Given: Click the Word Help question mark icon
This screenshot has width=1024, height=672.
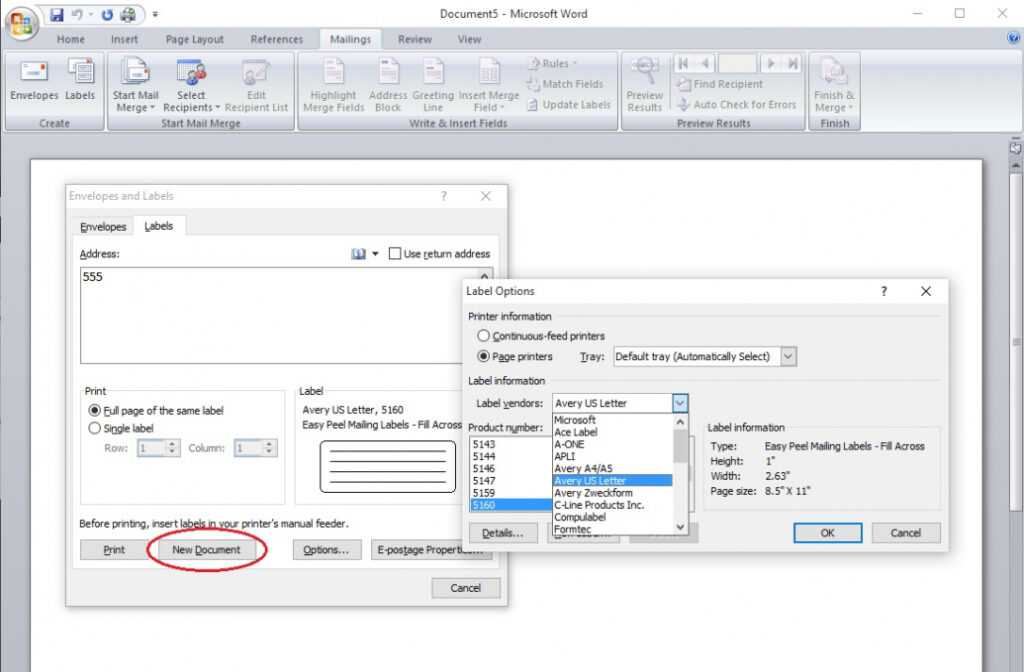Looking at the screenshot, I should (x=1013, y=39).
